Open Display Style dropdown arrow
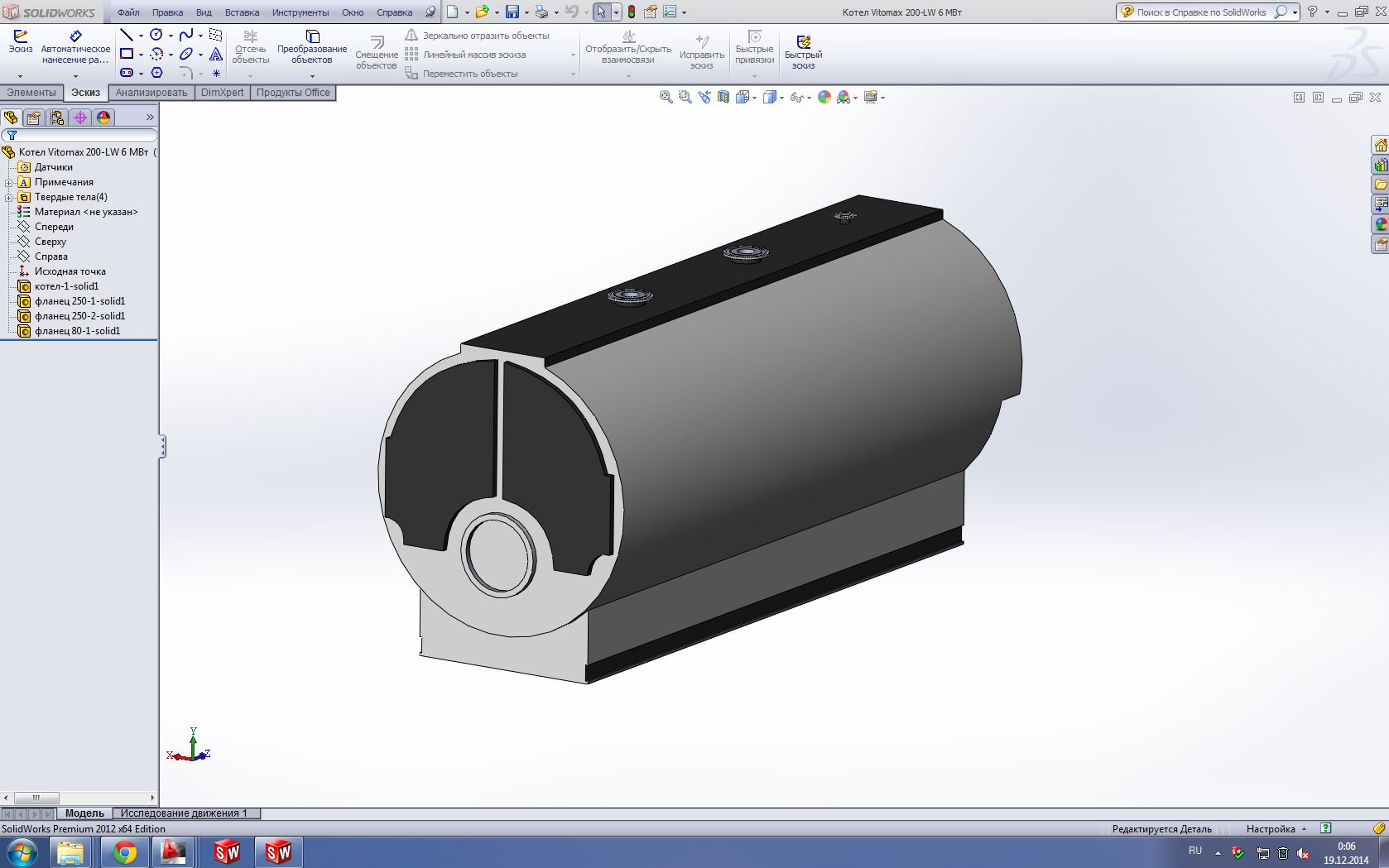1389x868 pixels. pyautogui.click(x=781, y=98)
